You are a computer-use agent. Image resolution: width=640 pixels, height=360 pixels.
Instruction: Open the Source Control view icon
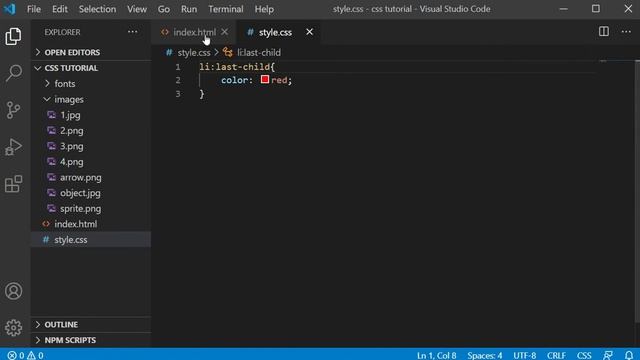(x=13, y=110)
